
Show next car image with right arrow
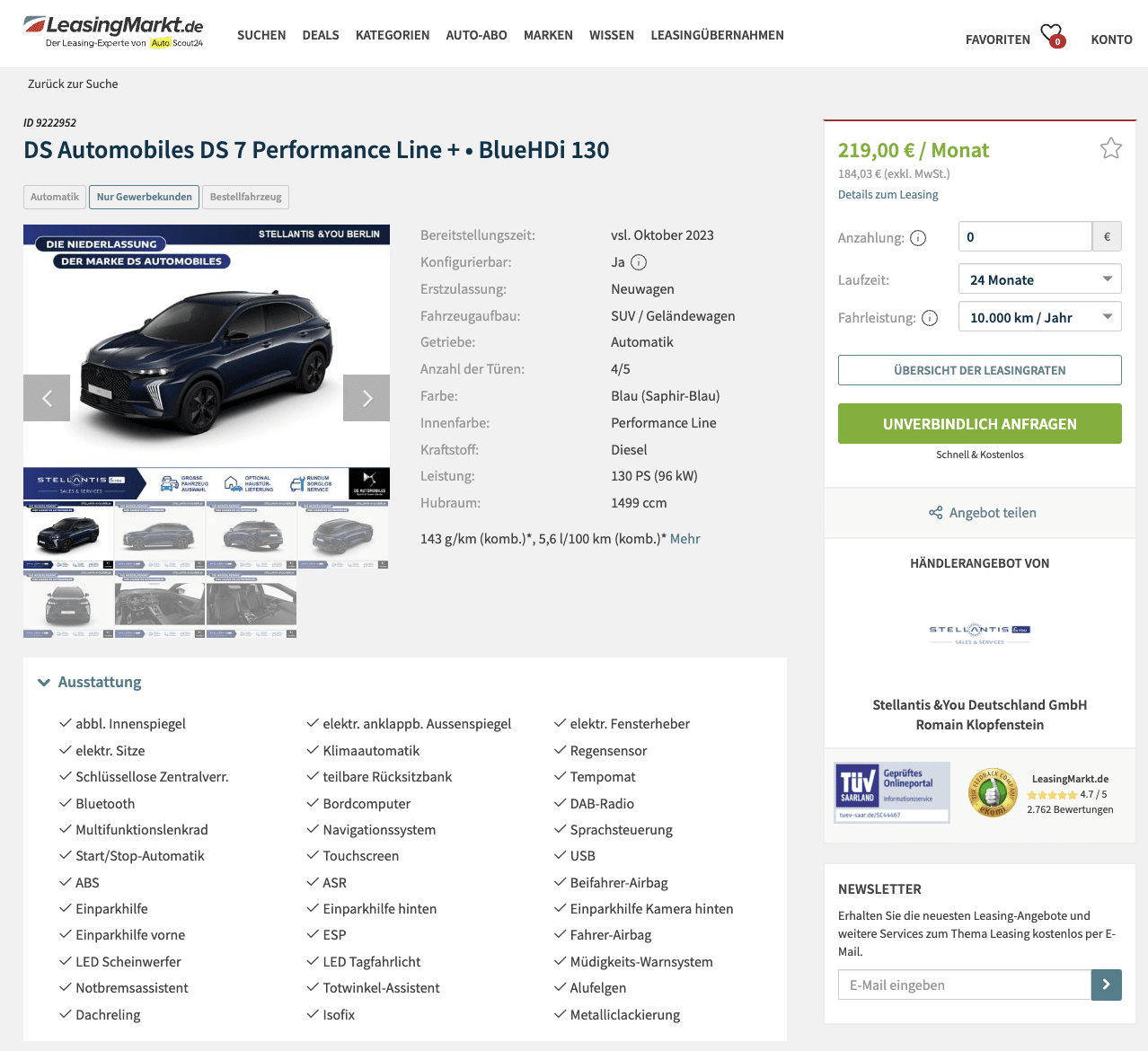[366, 398]
